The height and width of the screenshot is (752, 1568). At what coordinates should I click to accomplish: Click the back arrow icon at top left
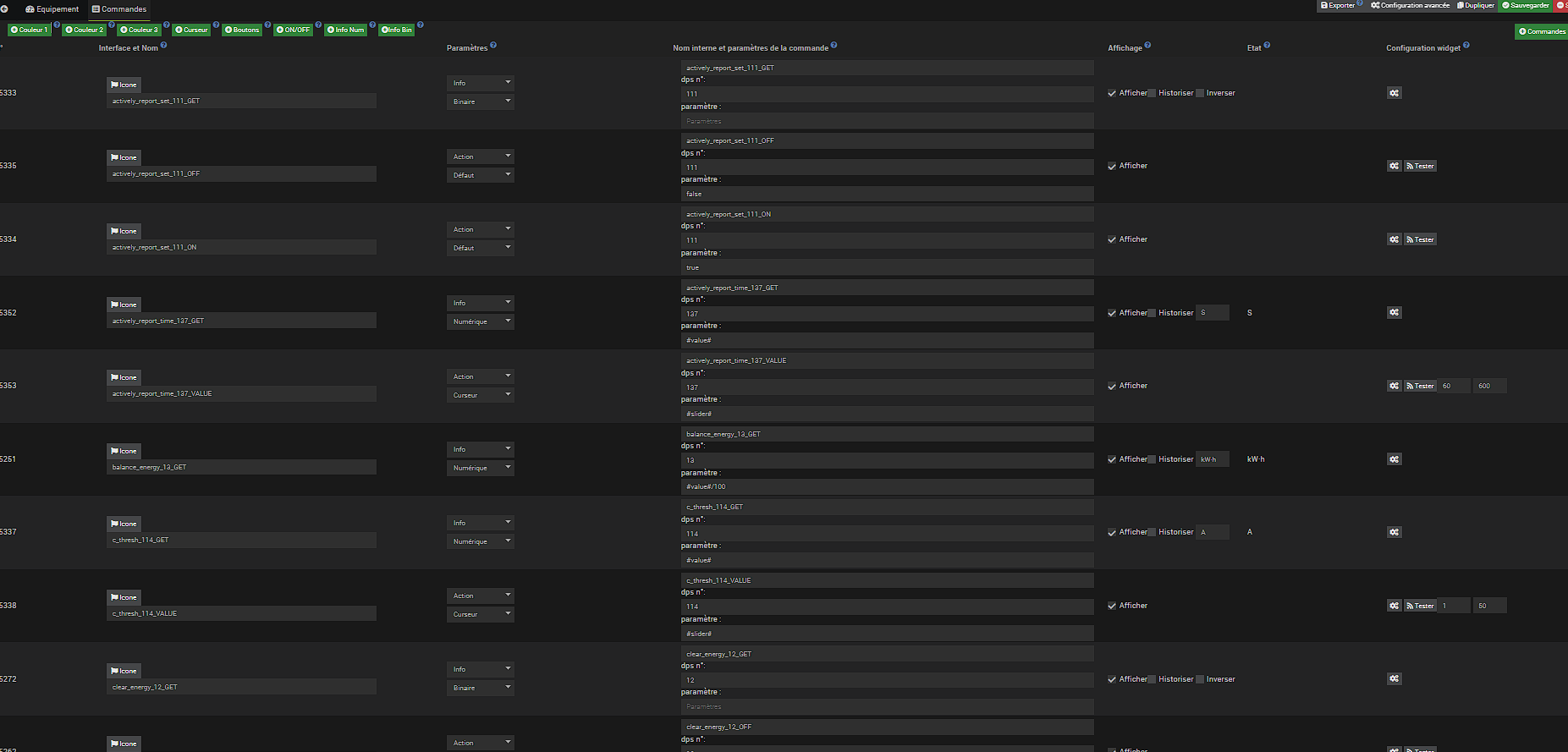click(4, 8)
